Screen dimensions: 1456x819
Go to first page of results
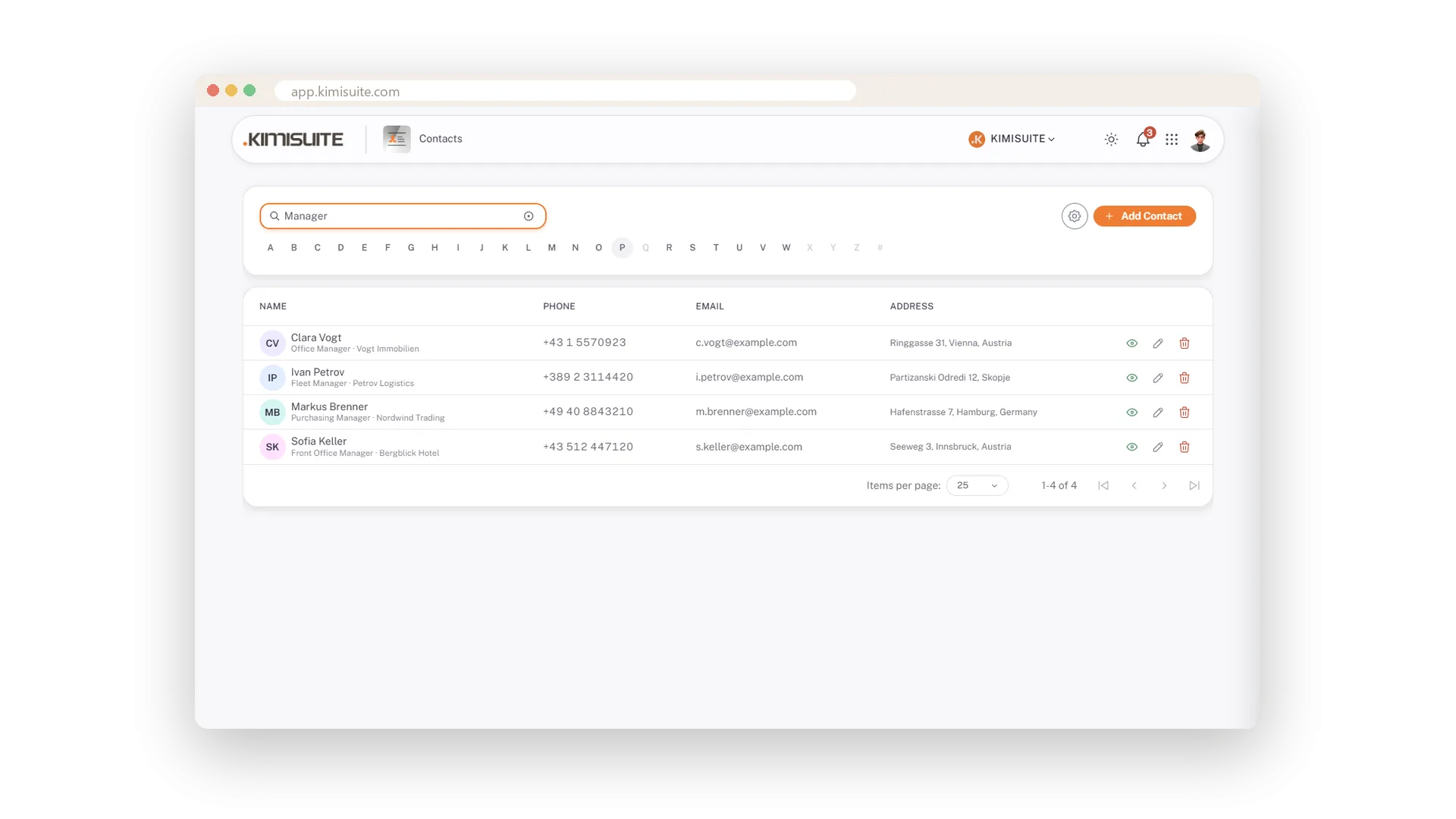tap(1103, 485)
